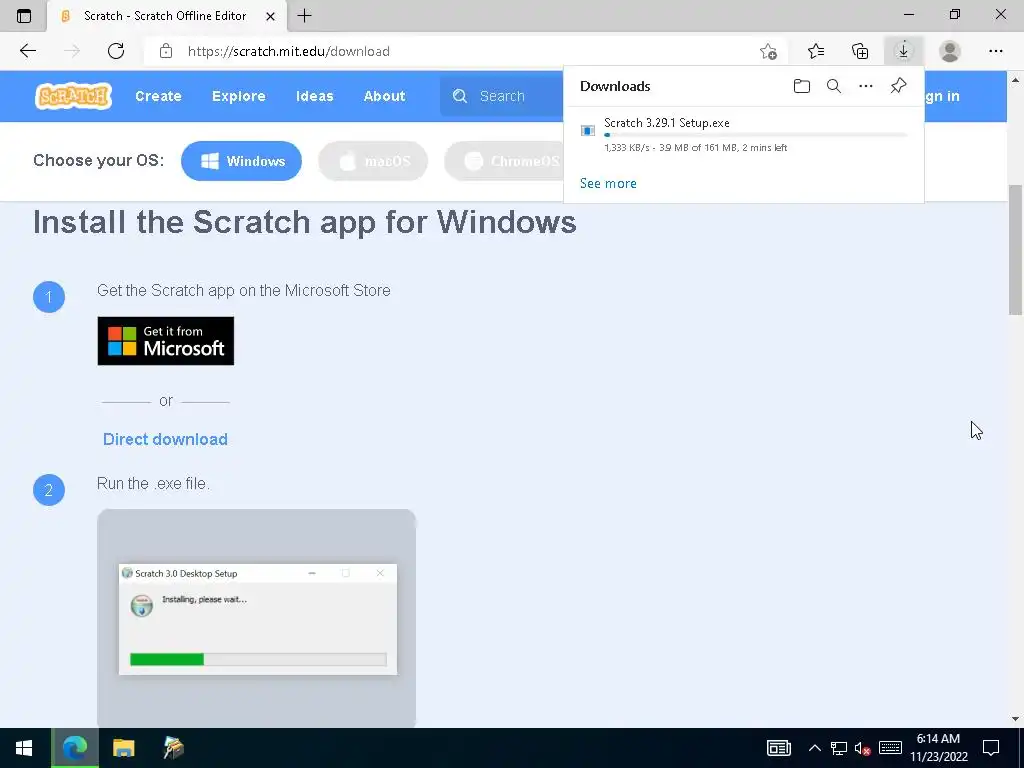Screen dimensions: 1024x768
Task: Click Microsoft Edge in the taskbar
Action: coord(74,748)
